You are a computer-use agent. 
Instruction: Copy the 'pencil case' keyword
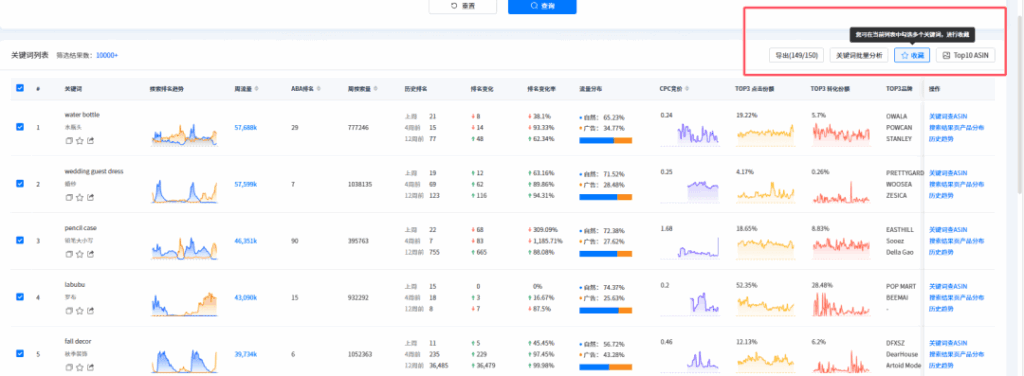(69, 254)
